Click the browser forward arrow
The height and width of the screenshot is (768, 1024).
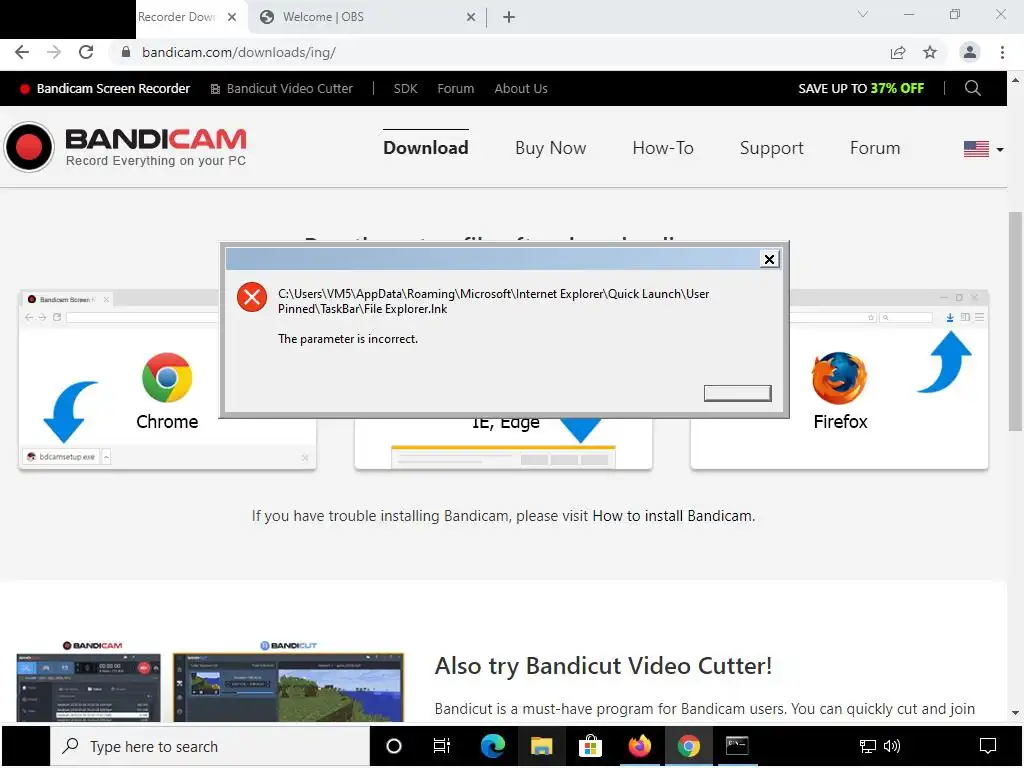[x=54, y=52]
